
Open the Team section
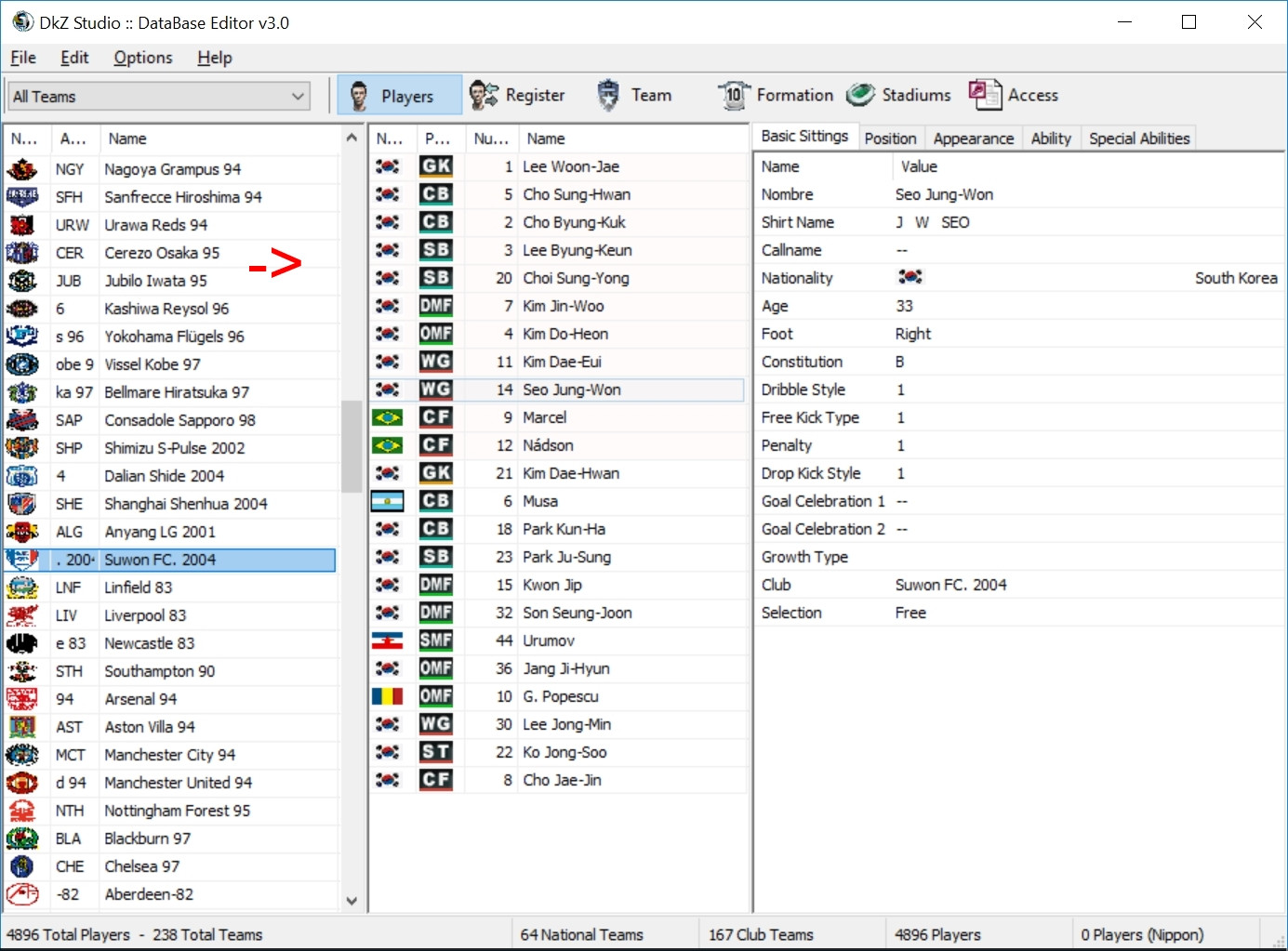tap(634, 95)
